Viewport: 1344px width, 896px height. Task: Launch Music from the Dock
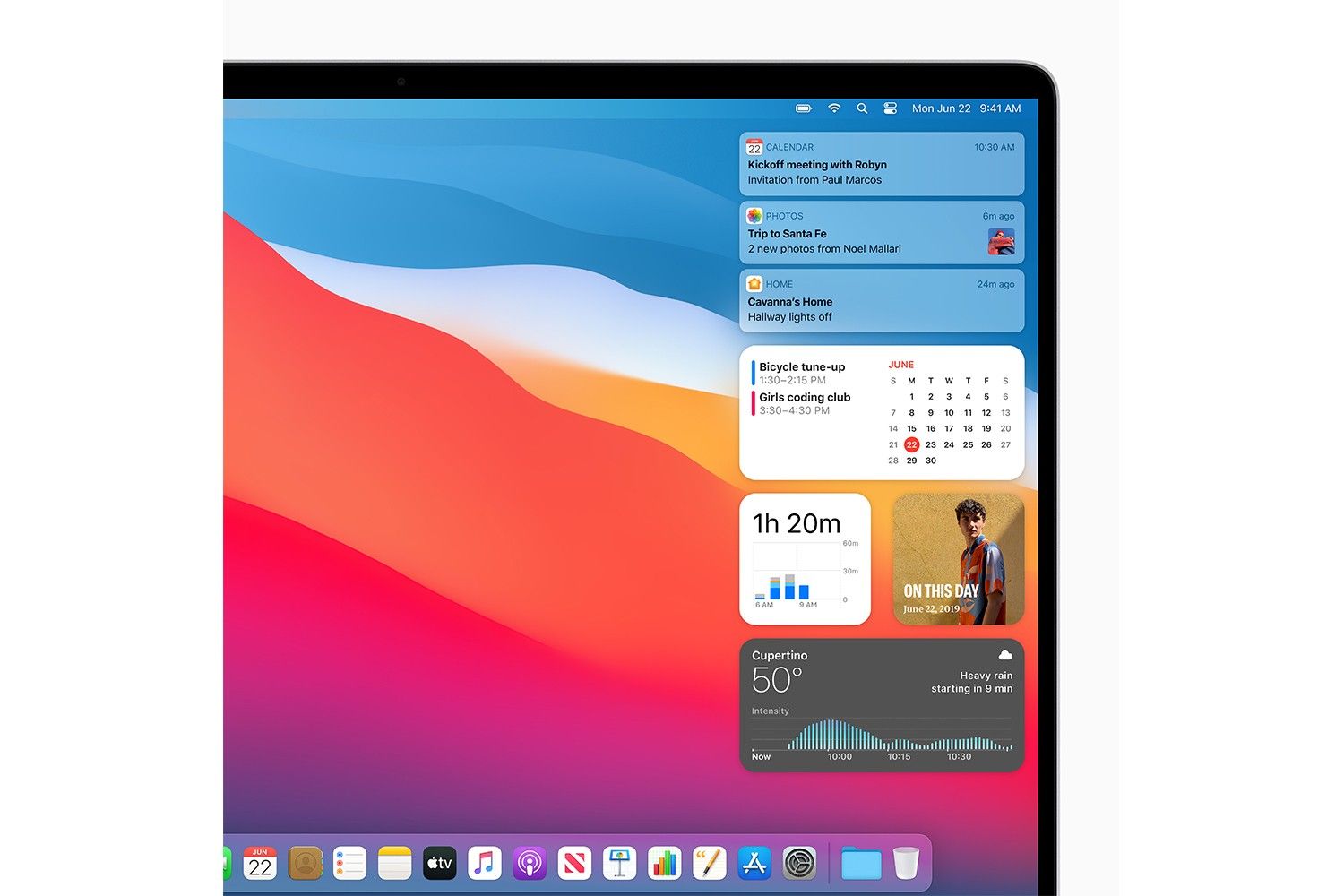485,864
